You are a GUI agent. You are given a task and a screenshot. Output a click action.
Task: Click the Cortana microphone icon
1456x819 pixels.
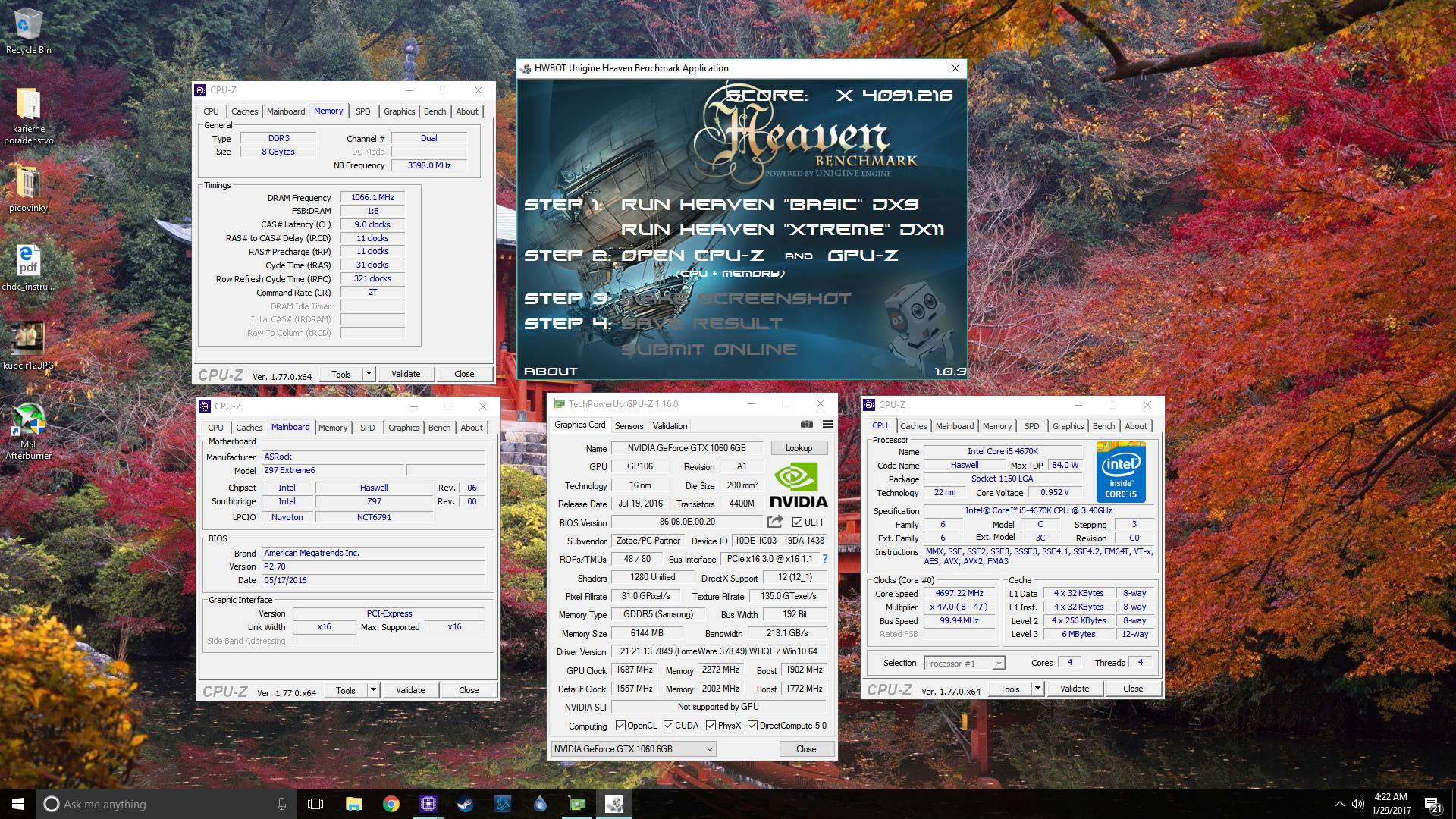pyautogui.click(x=281, y=804)
